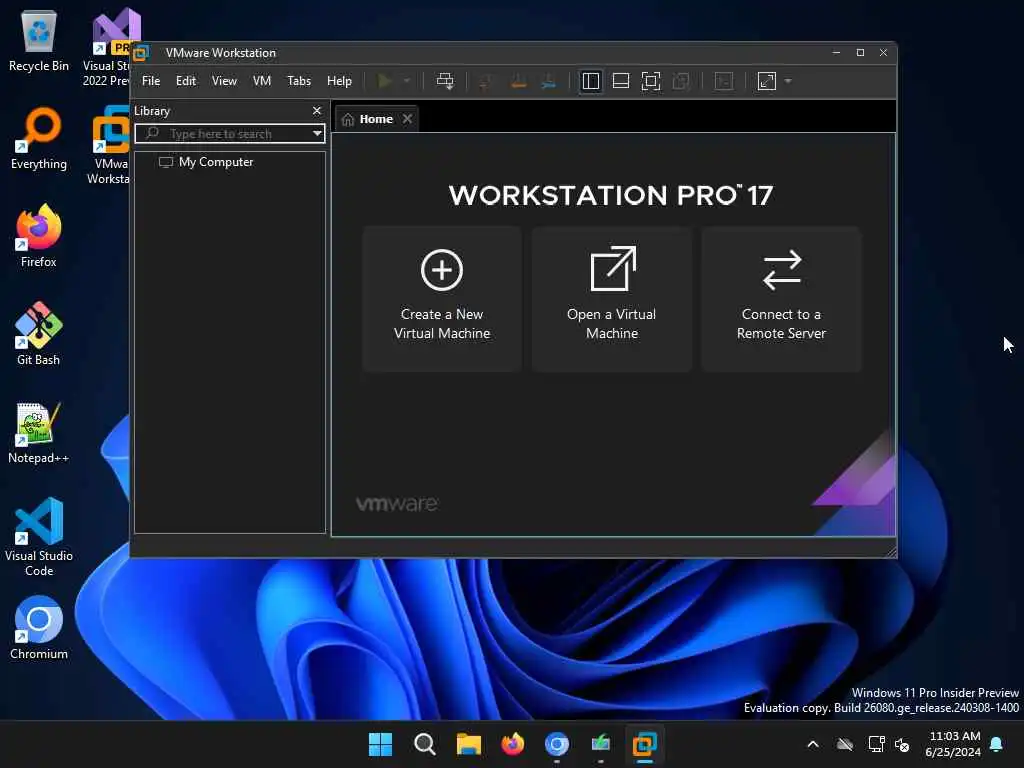Click the Revert Snapshot toolbar icon

519,81
